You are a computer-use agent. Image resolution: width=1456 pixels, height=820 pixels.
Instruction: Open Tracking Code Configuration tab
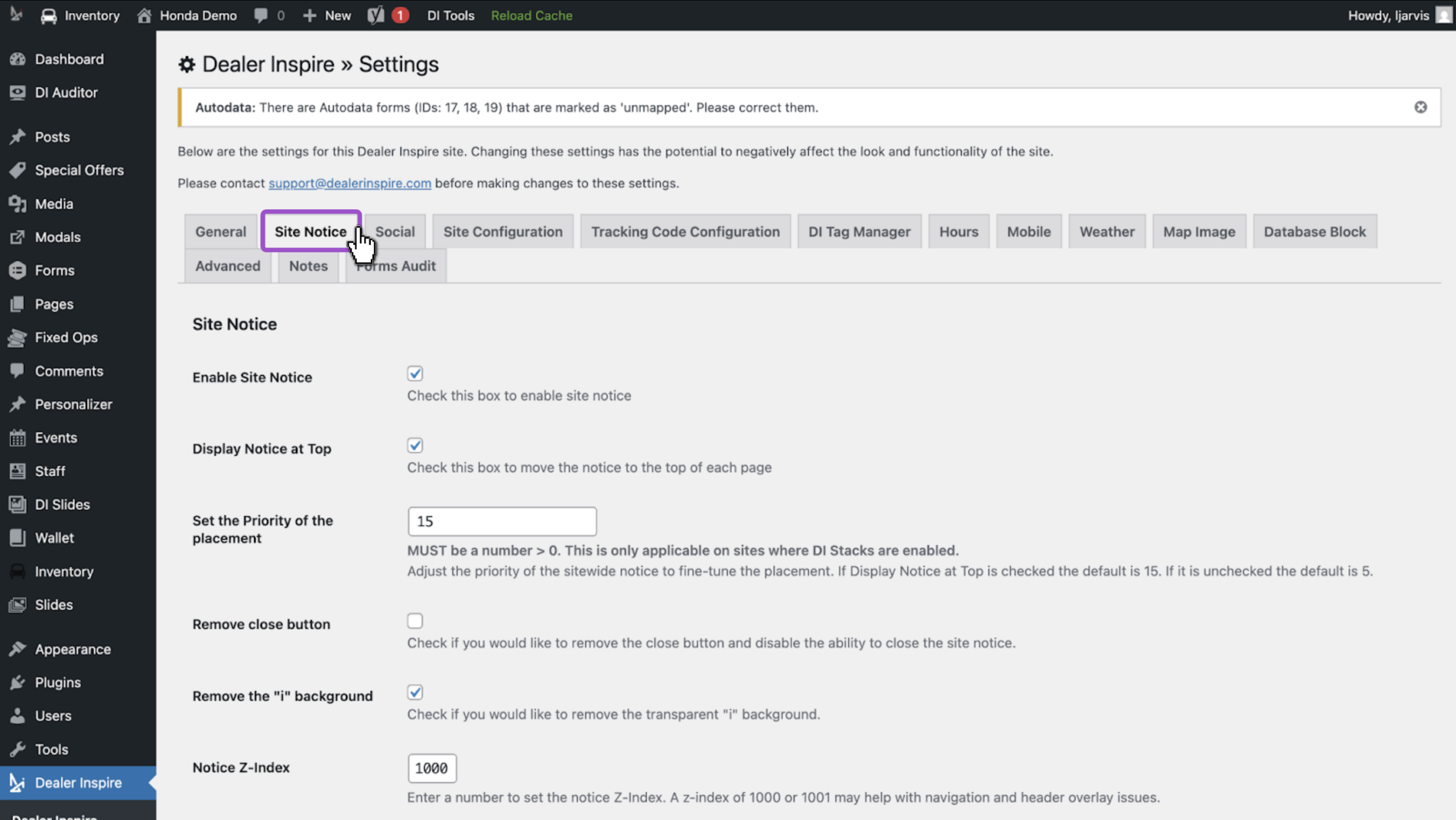(x=685, y=232)
